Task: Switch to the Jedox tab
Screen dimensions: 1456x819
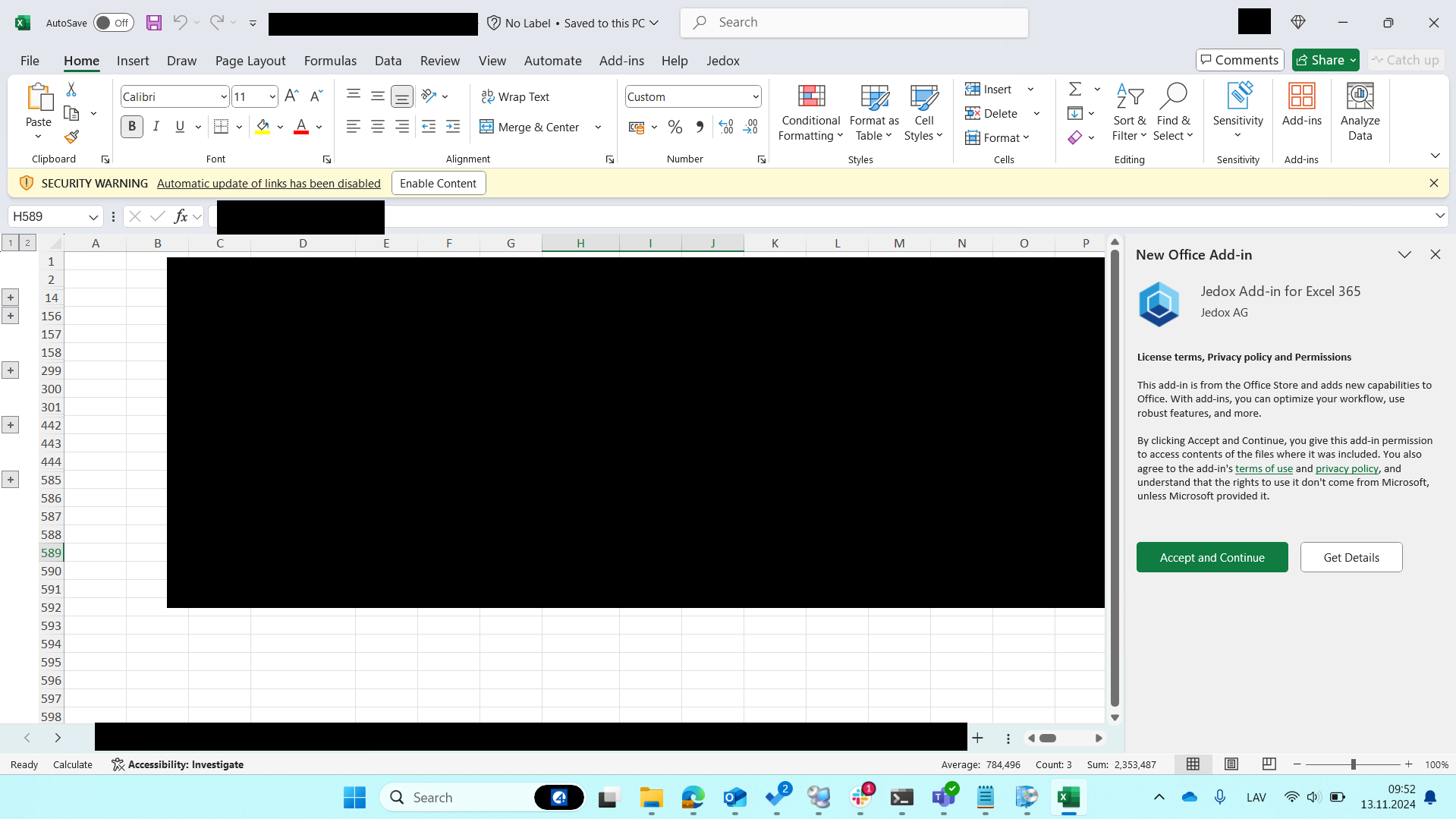Action: click(722, 61)
